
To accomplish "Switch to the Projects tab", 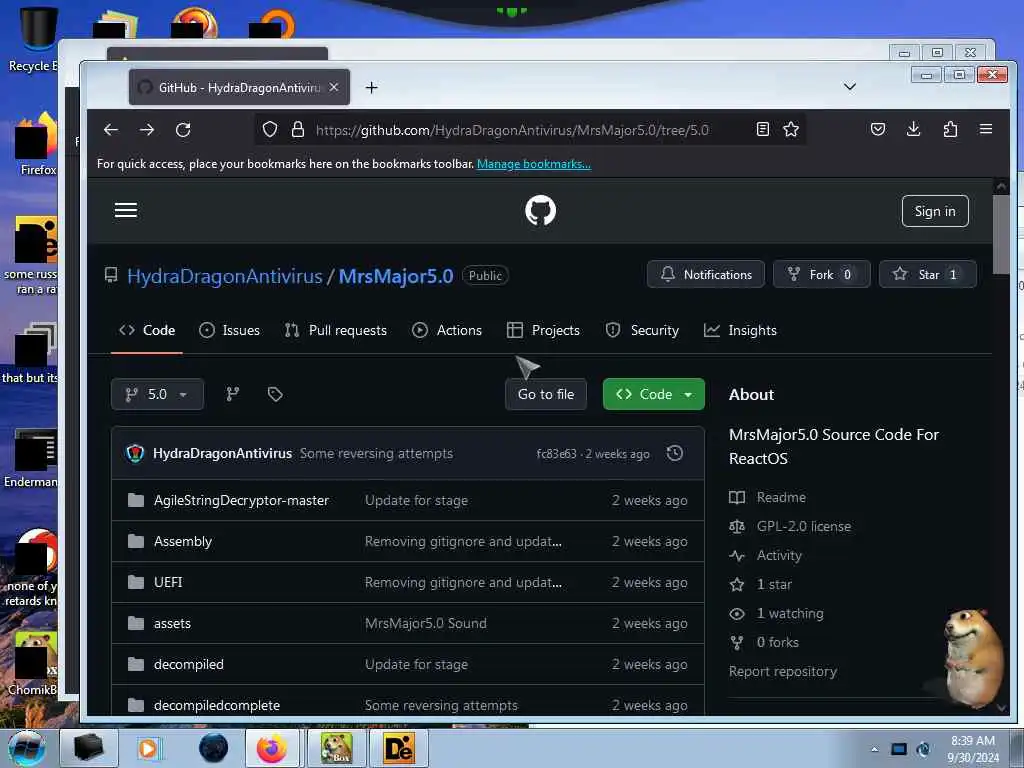I will click(x=543, y=330).
